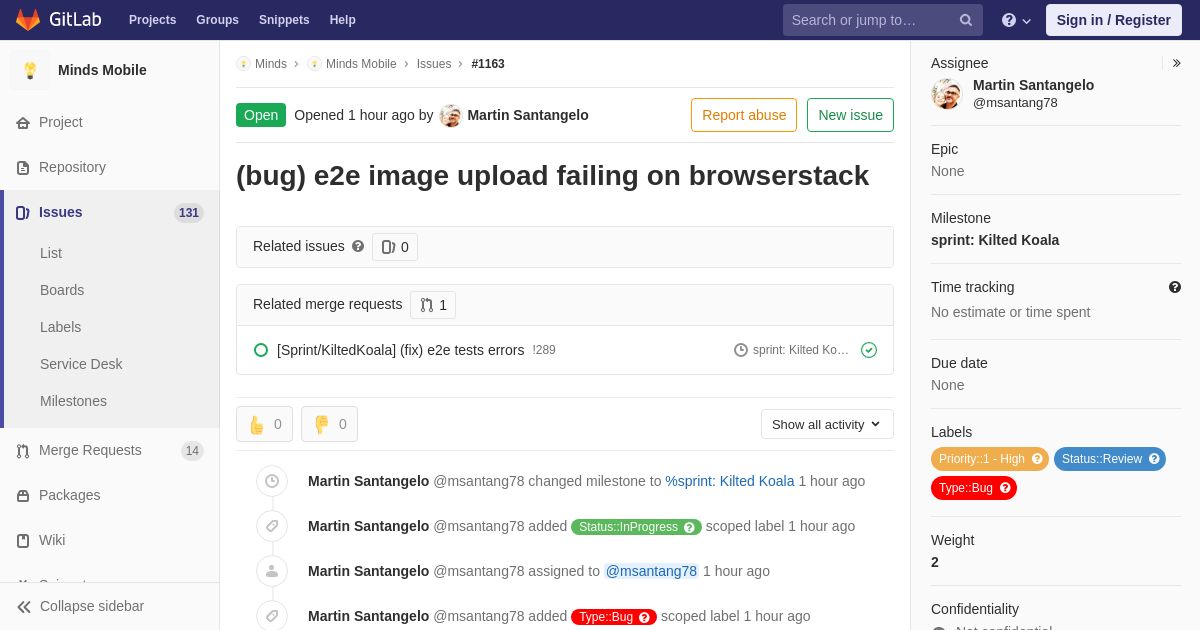The height and width of the screenshot is (630, 1200).
Task: Click the GitLab logo
Action: (58, 20)
